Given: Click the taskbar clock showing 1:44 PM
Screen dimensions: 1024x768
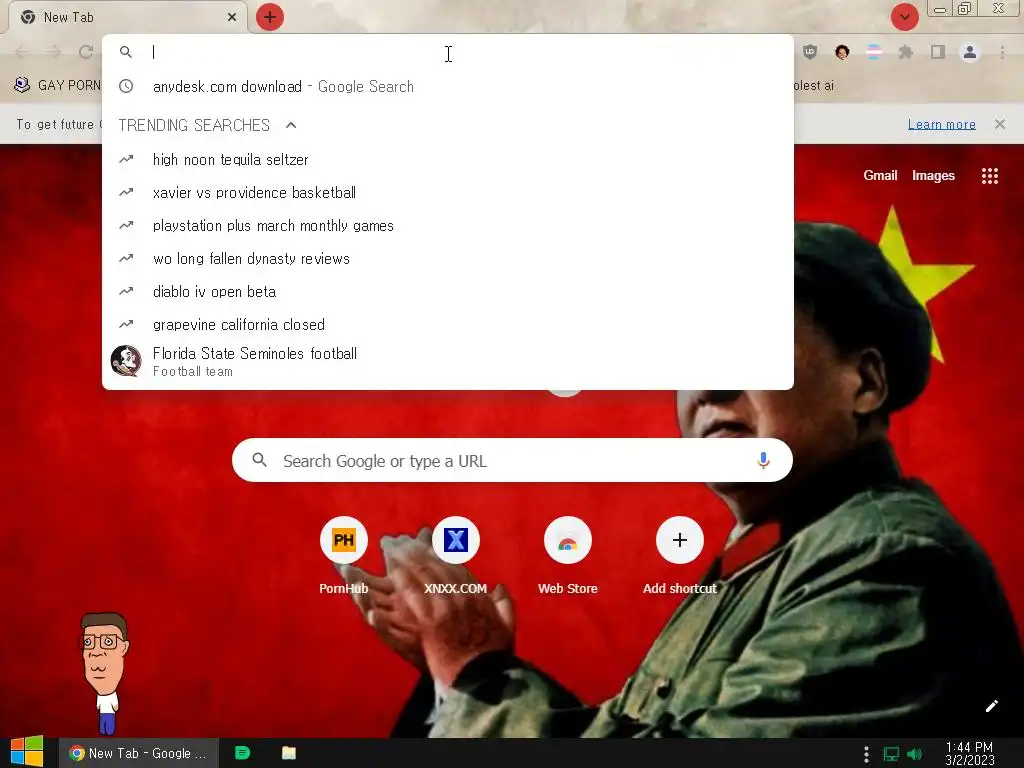Looking at the screenshot, I should coord(969,753).
